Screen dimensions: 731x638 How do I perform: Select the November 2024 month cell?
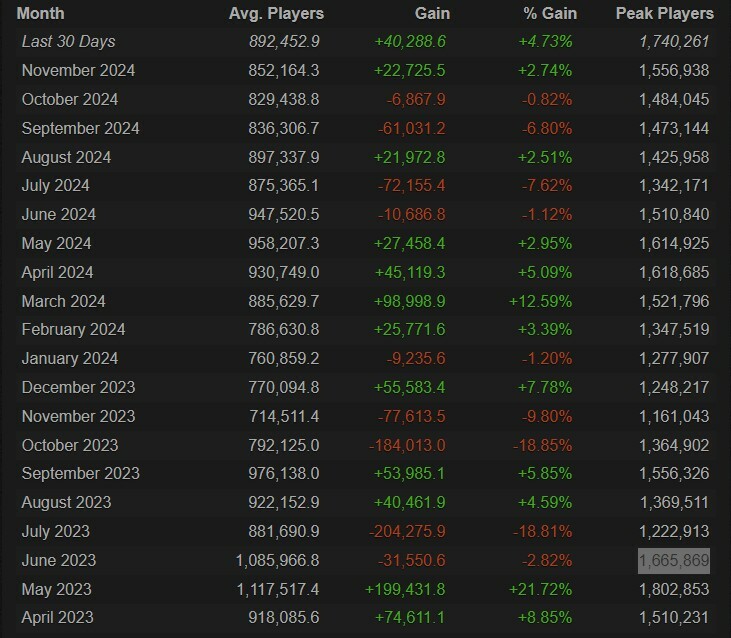[x=78, y=70]
